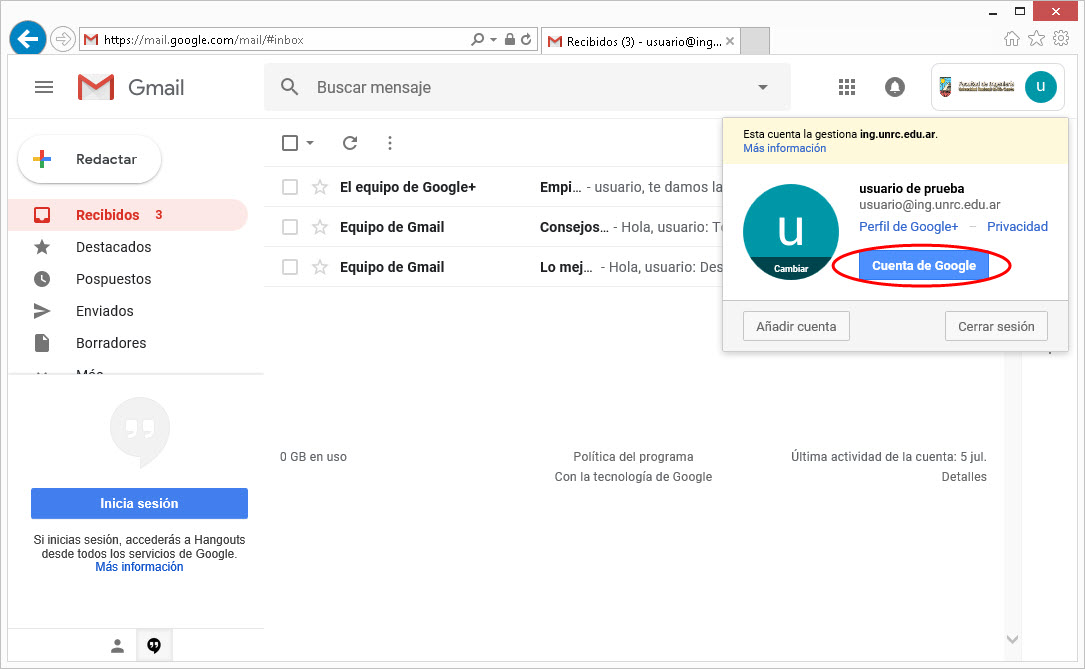
Task: Click the address bar search icon
Action: pos(477,39)
